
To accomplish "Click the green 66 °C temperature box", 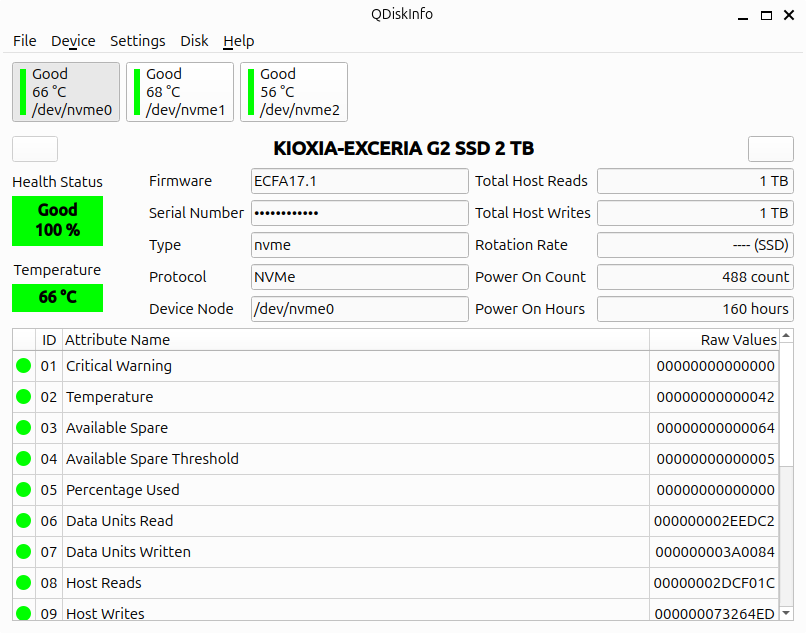I will point(58,298).
